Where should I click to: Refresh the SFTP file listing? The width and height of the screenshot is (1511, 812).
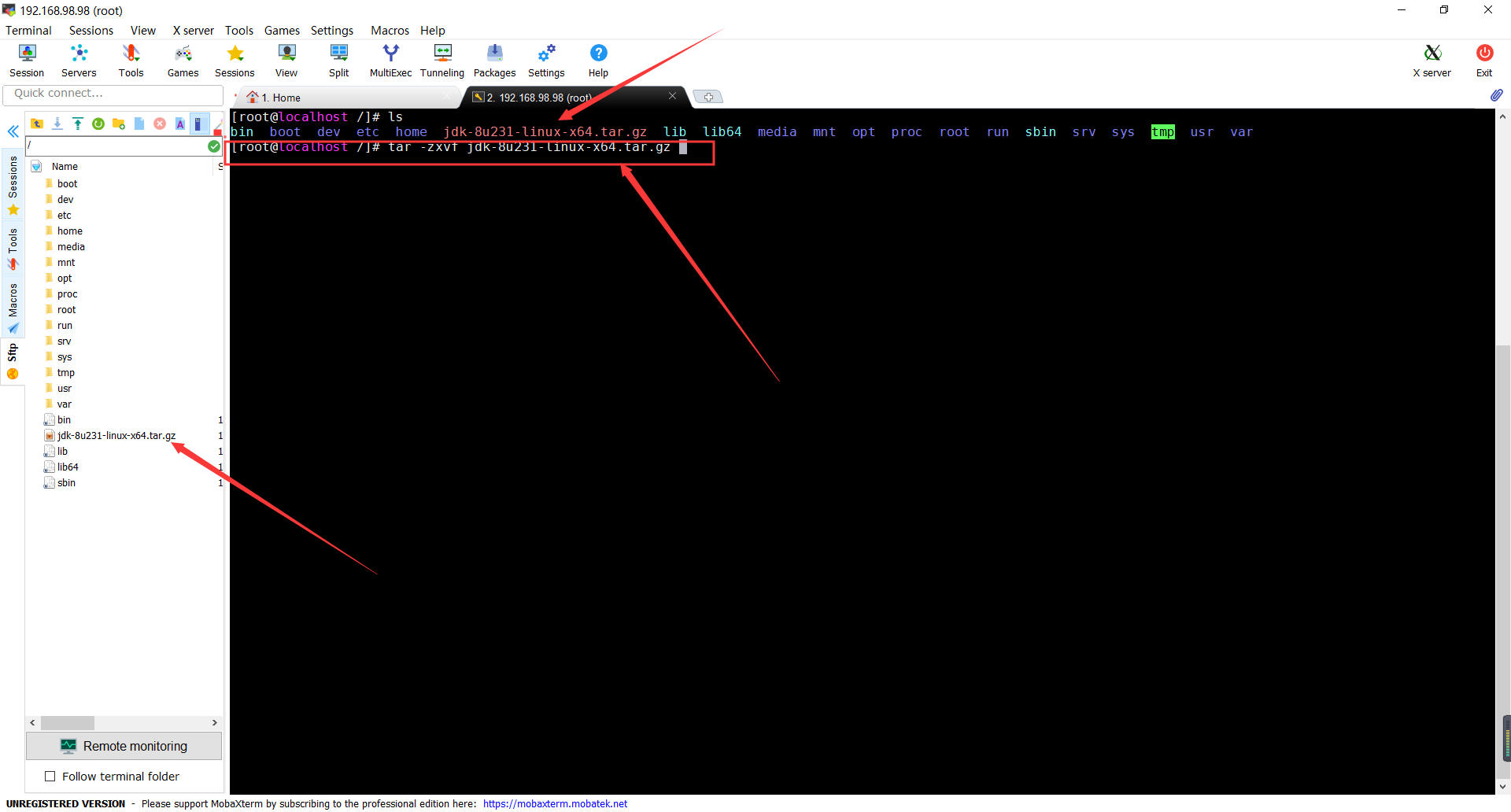tap(98, 124)
